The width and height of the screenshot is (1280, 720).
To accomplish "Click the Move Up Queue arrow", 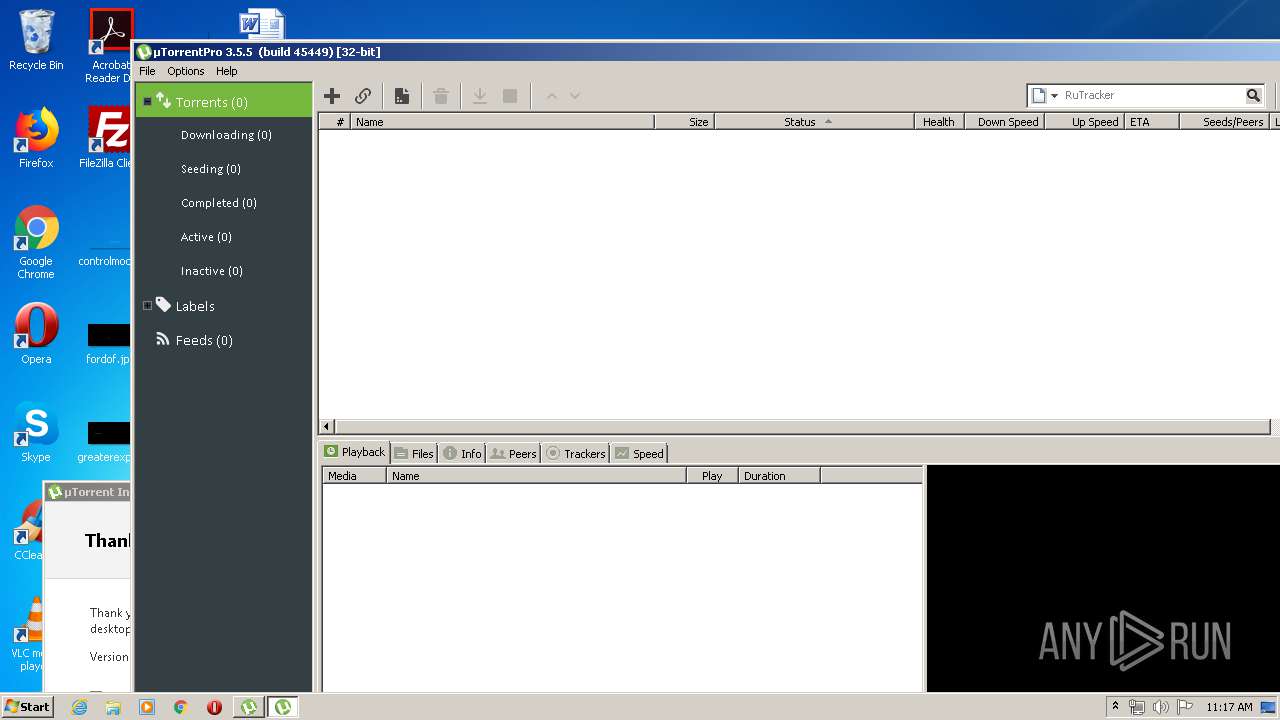I will (551, 96).
